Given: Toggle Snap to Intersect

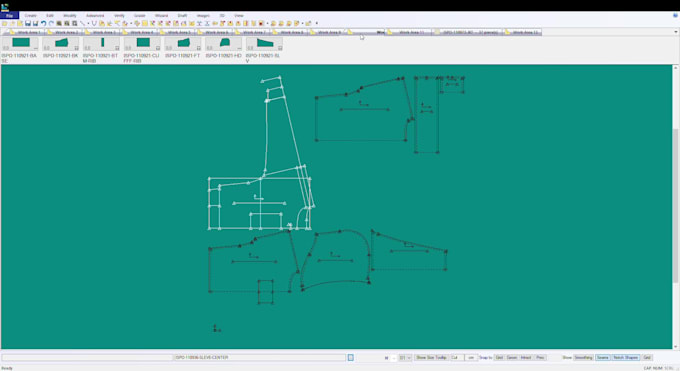Looking at the screenshot, I should (x=526, y=358).
